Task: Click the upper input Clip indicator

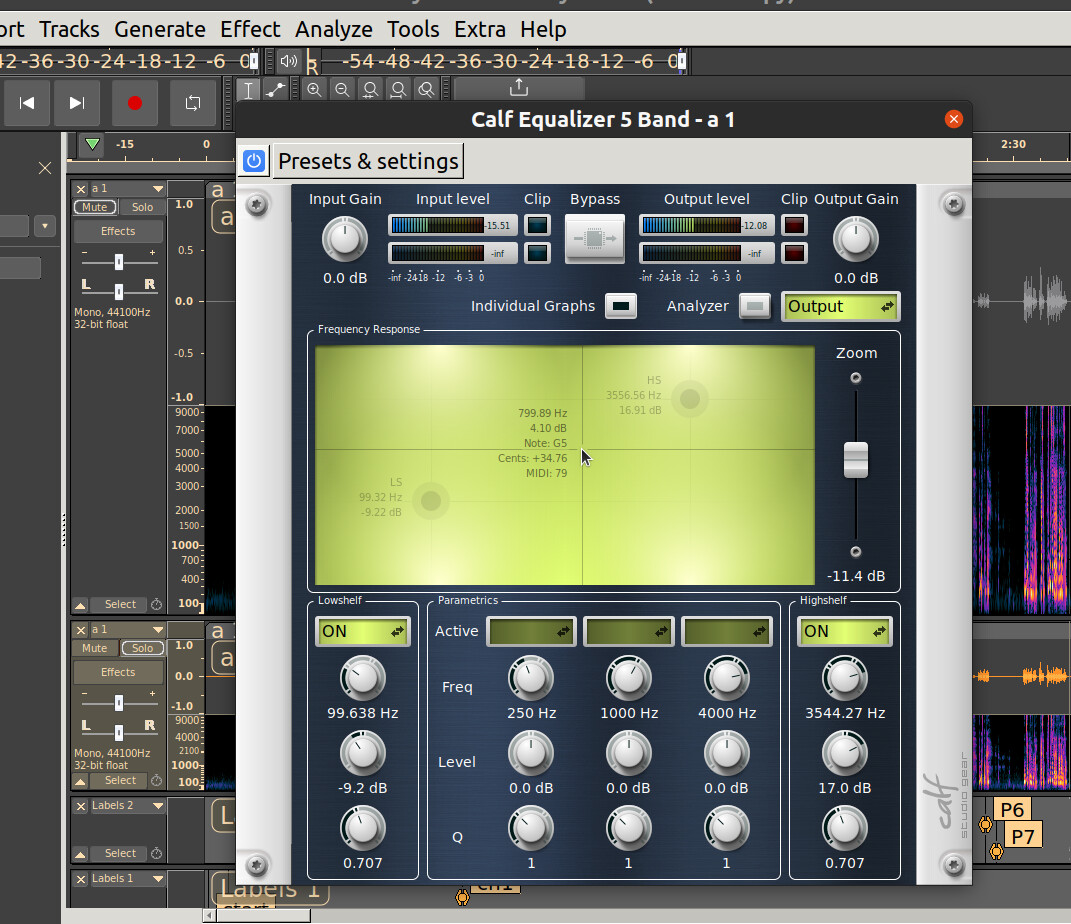Action: tap(538, 225)
